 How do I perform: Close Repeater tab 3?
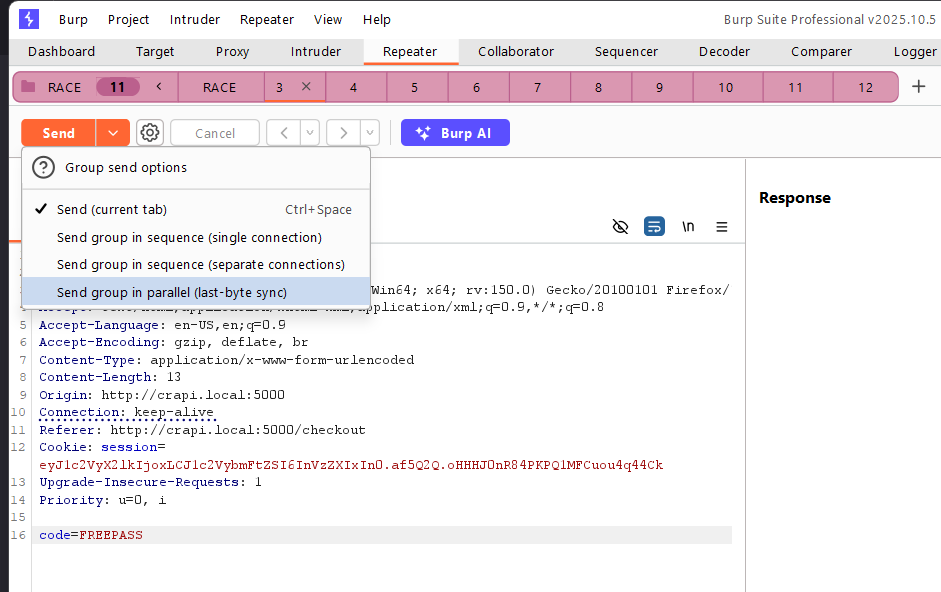pos(306,86)
